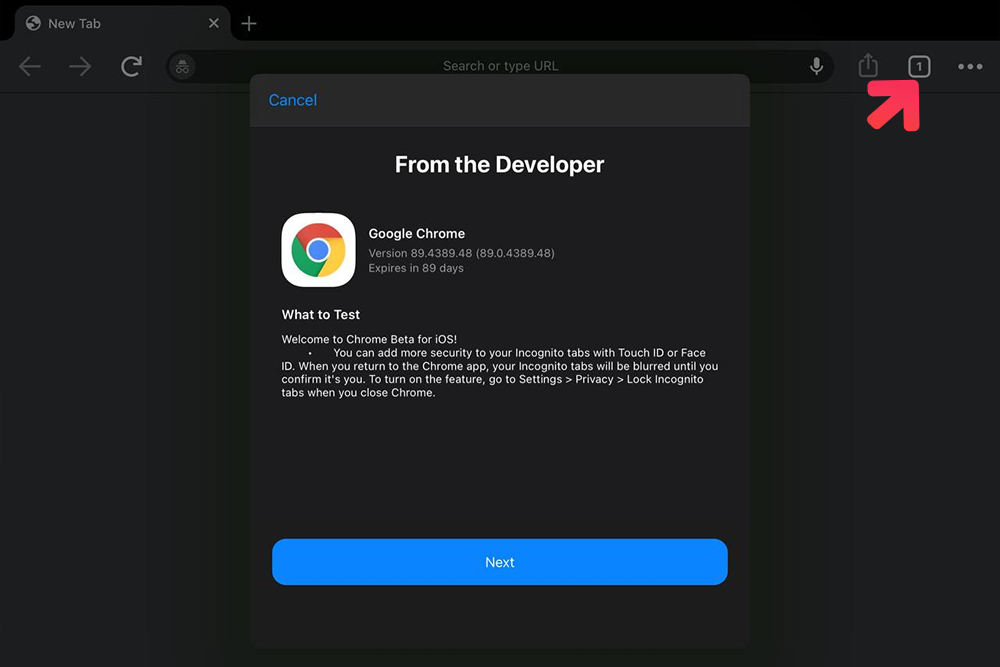Go forward with the forward arrow
The image size is (1000, 667).
click(x=80, y=66)
